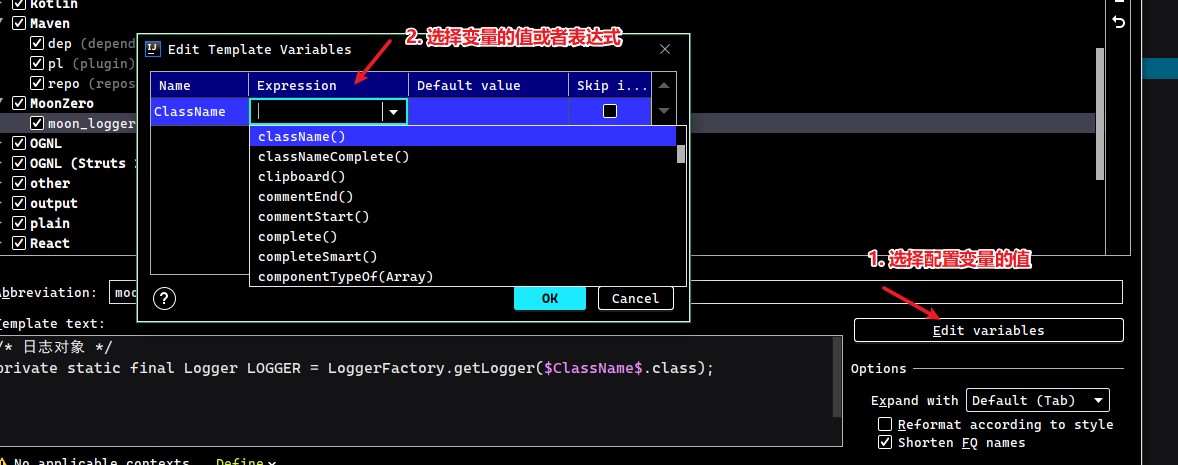
Task: Confirm with the OK button
Action: pos(549,298)
